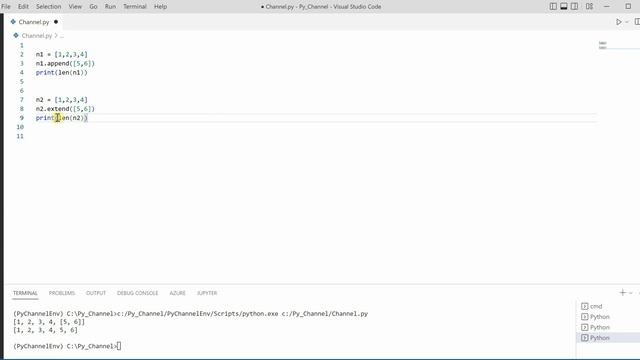Select the Channel.py editor tab
The image size is (640, 360).
coord(34,22)
